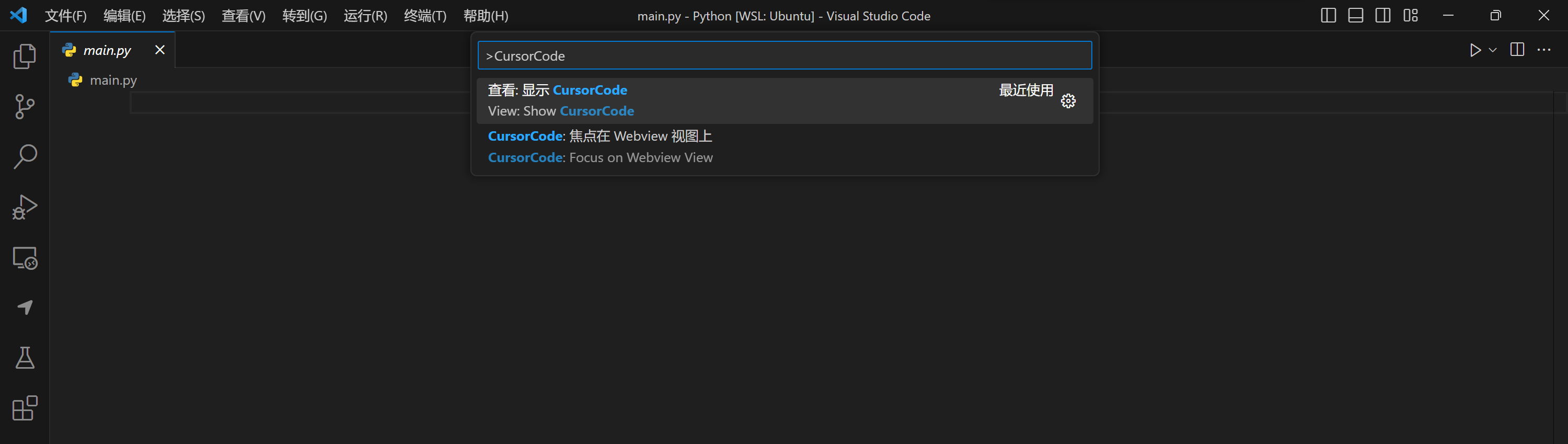The width and height of the screenshot is (1568, 444).
Task: Open the 转到(G) menu
Action: tap(304, 16)
